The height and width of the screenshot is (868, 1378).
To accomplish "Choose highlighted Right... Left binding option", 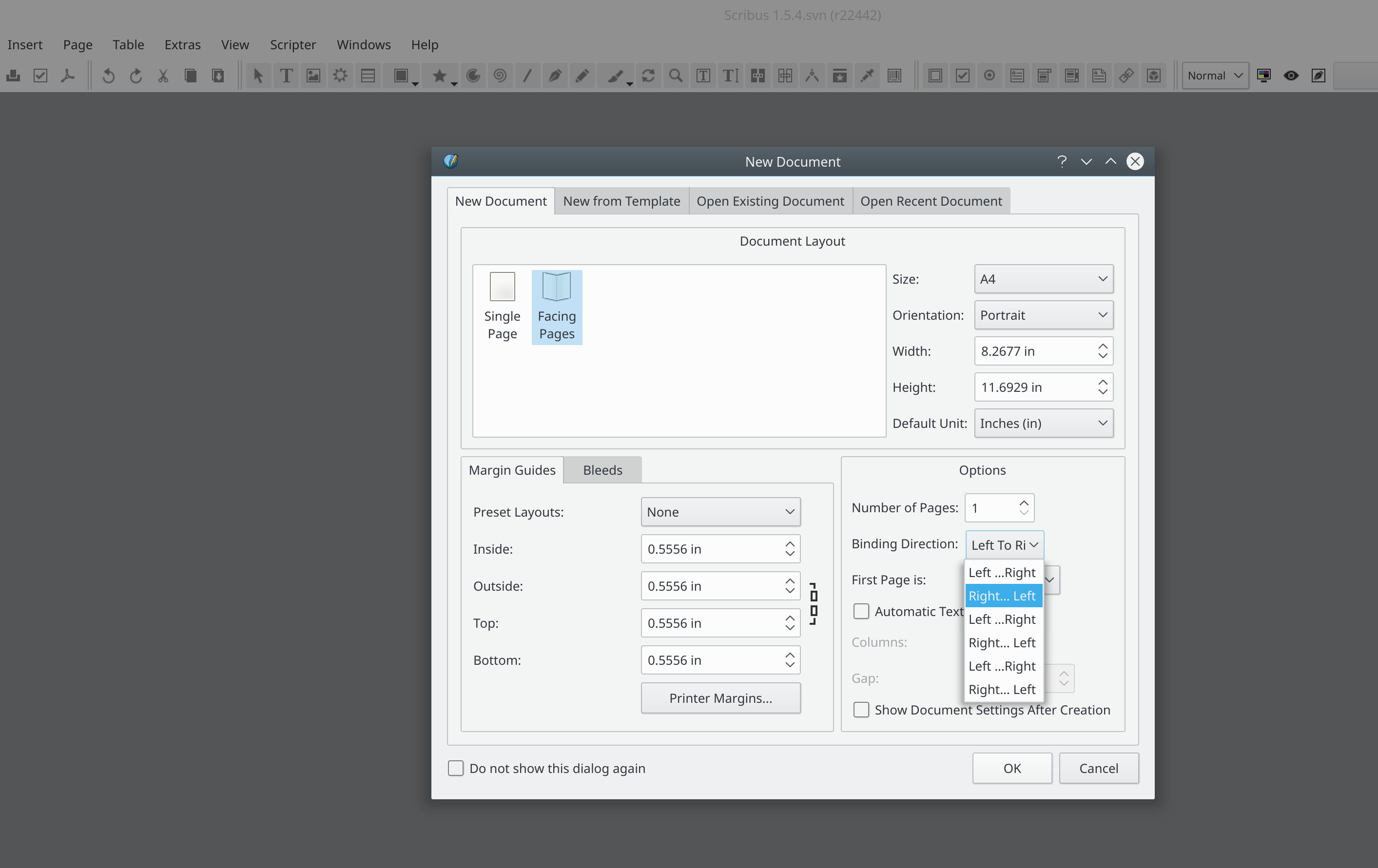I will (x=1002, y=596).
